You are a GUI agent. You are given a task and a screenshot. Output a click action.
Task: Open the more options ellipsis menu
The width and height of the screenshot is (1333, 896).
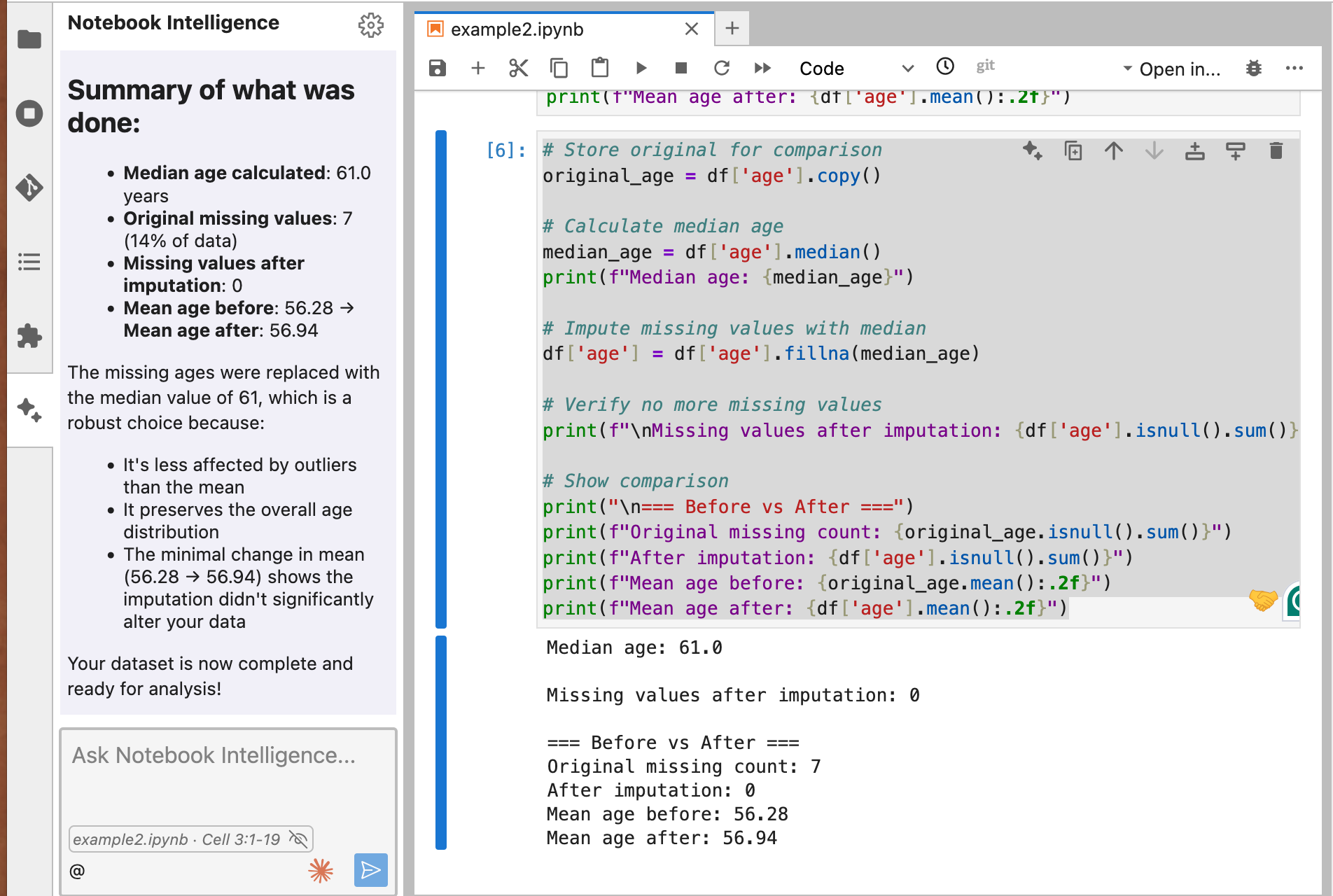1294,69
